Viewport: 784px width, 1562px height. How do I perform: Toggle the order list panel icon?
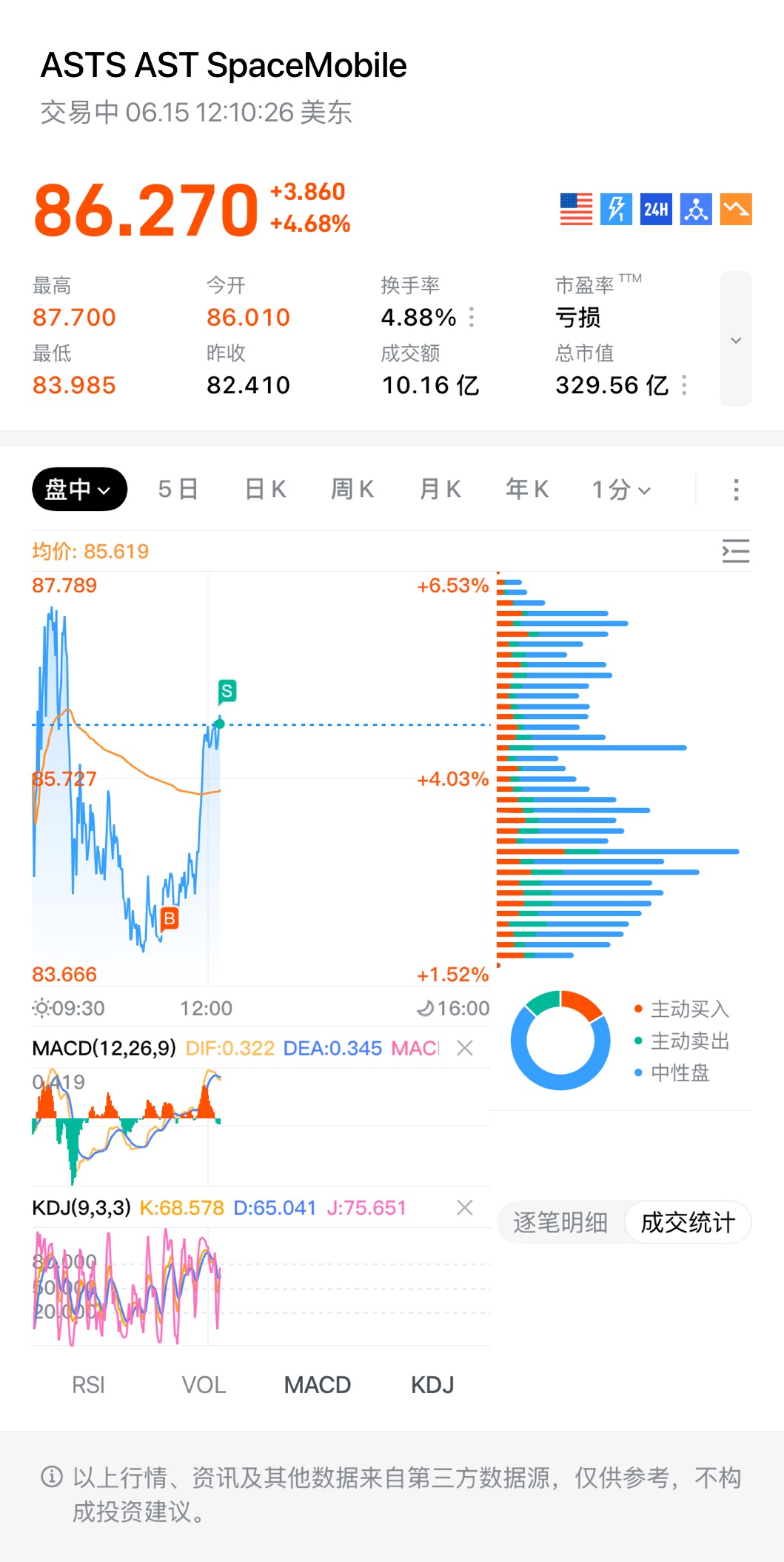[x=736, y=551]
